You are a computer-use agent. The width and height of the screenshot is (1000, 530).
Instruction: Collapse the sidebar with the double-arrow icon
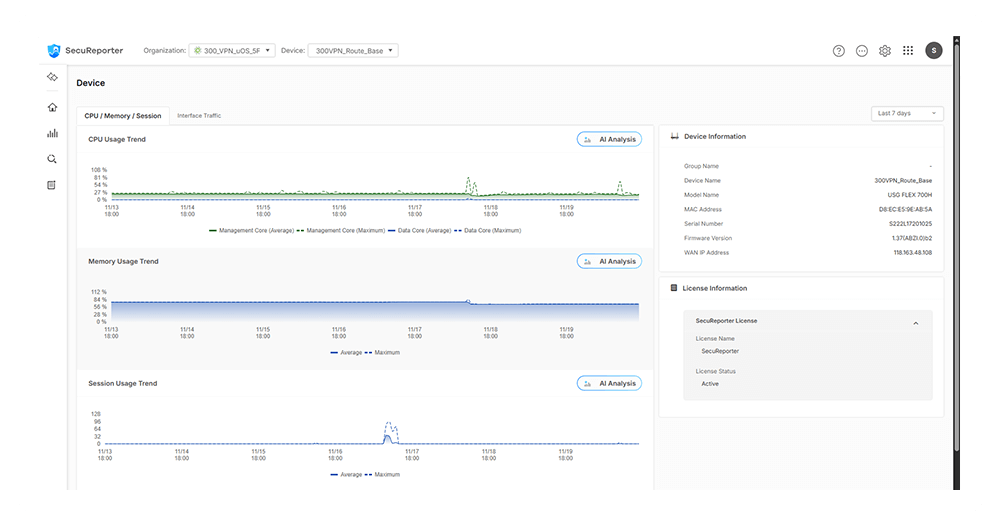click(x=52, y=77)
